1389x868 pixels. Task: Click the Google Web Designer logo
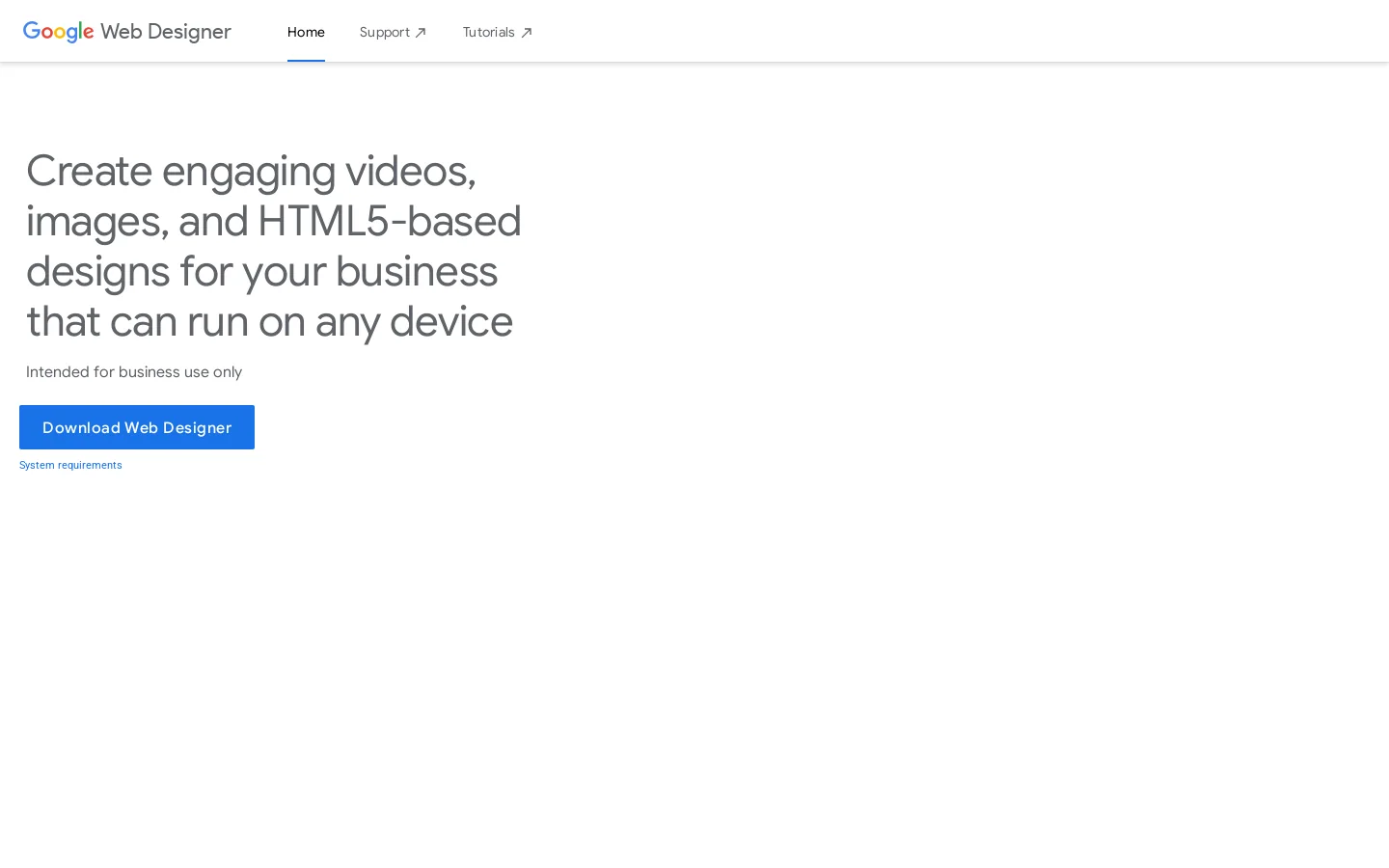click(x=127, y=32)
